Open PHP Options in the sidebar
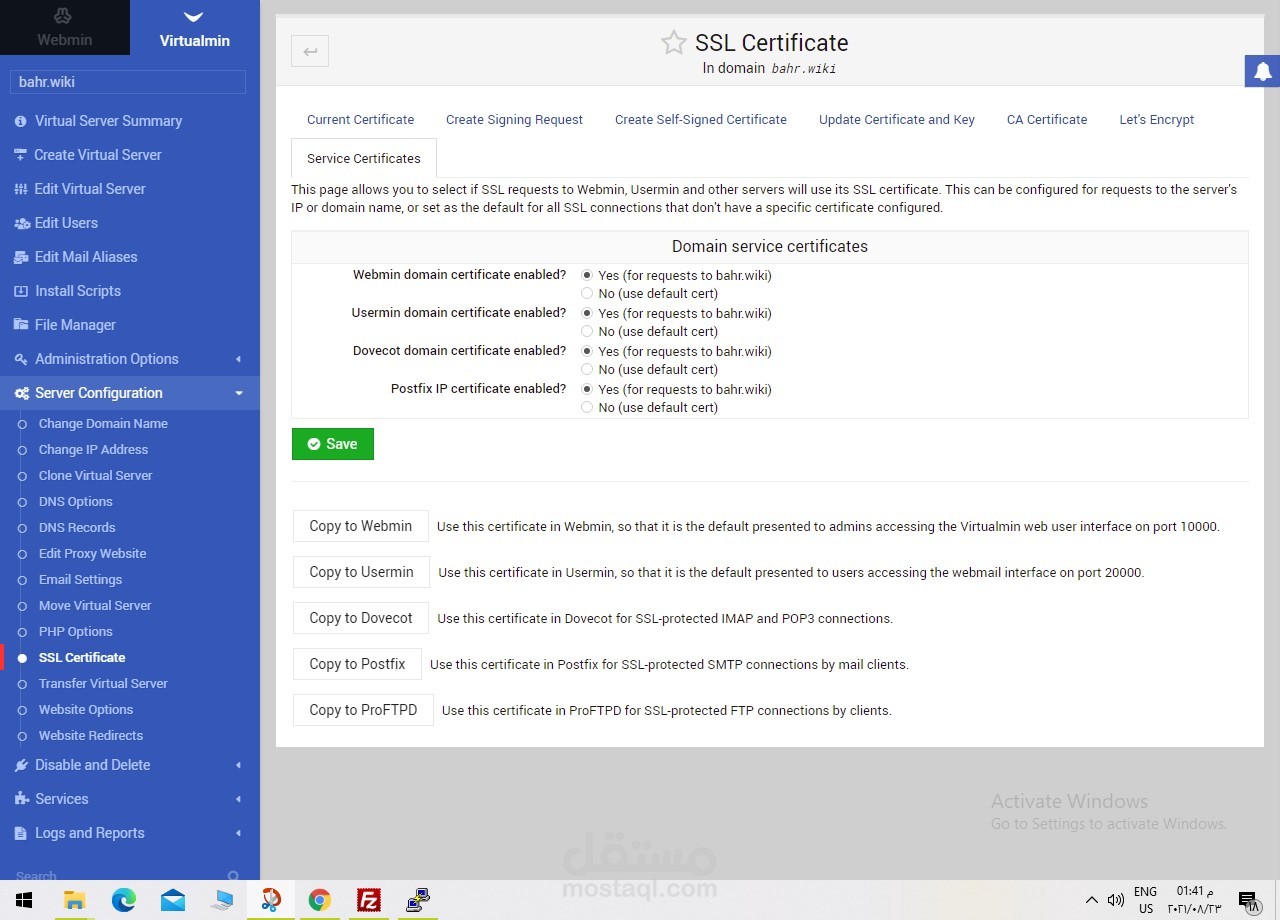The height and width of the screenshot is (920, 1280). [x=75, y=631]
